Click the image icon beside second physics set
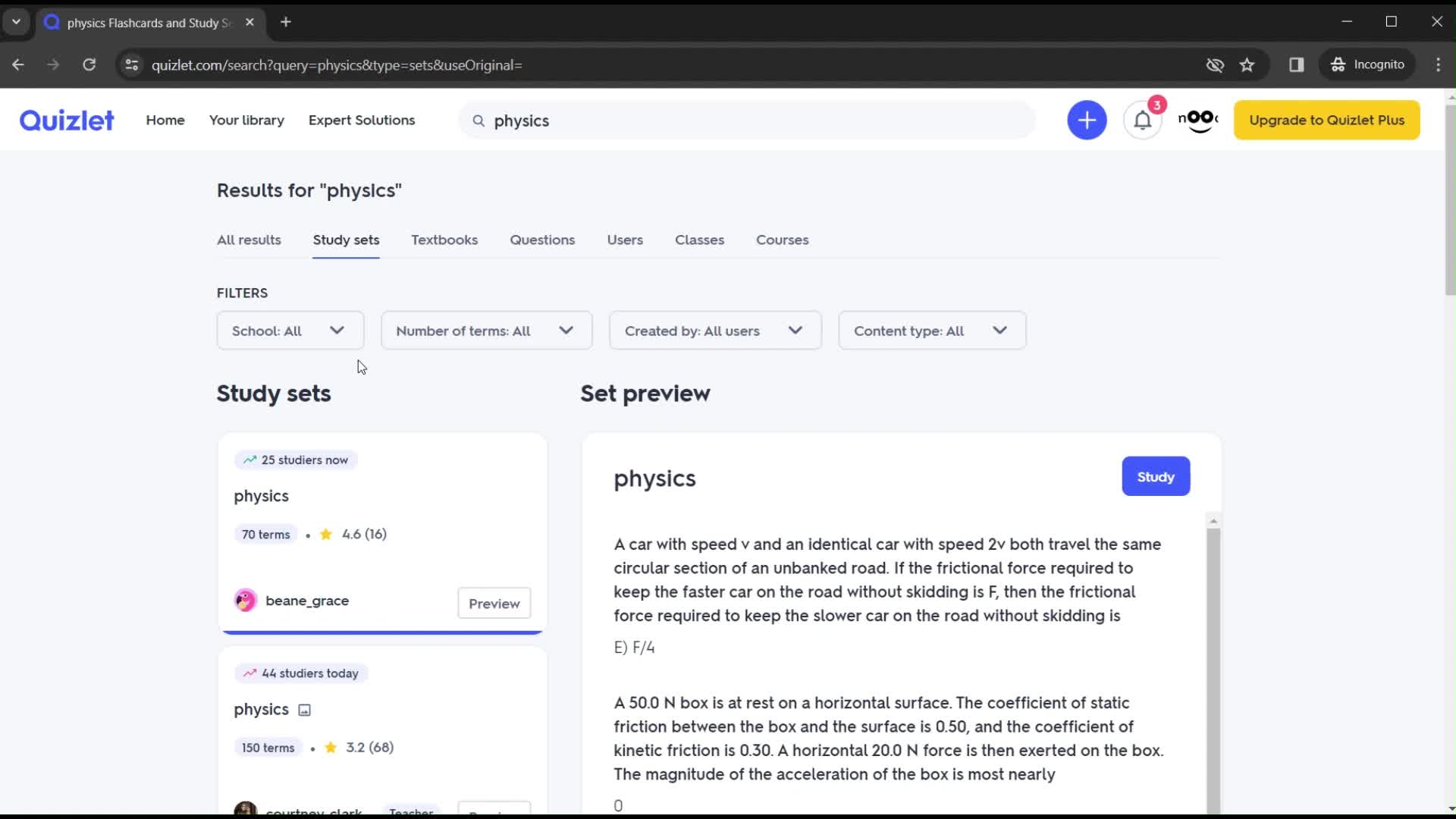 304,711
